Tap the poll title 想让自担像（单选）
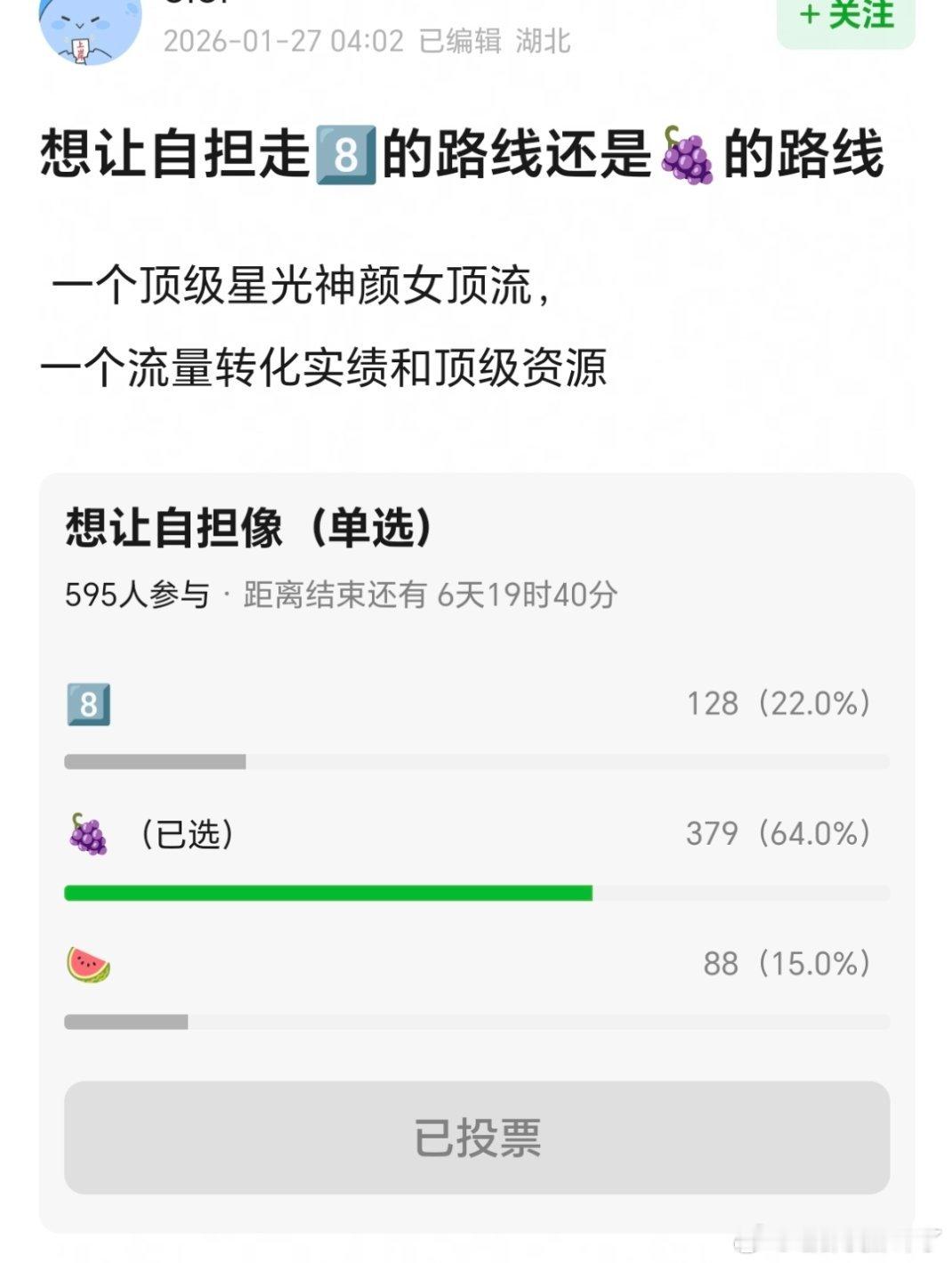The width and height of the screenshot is (952, 1263). tap(249, 529)
